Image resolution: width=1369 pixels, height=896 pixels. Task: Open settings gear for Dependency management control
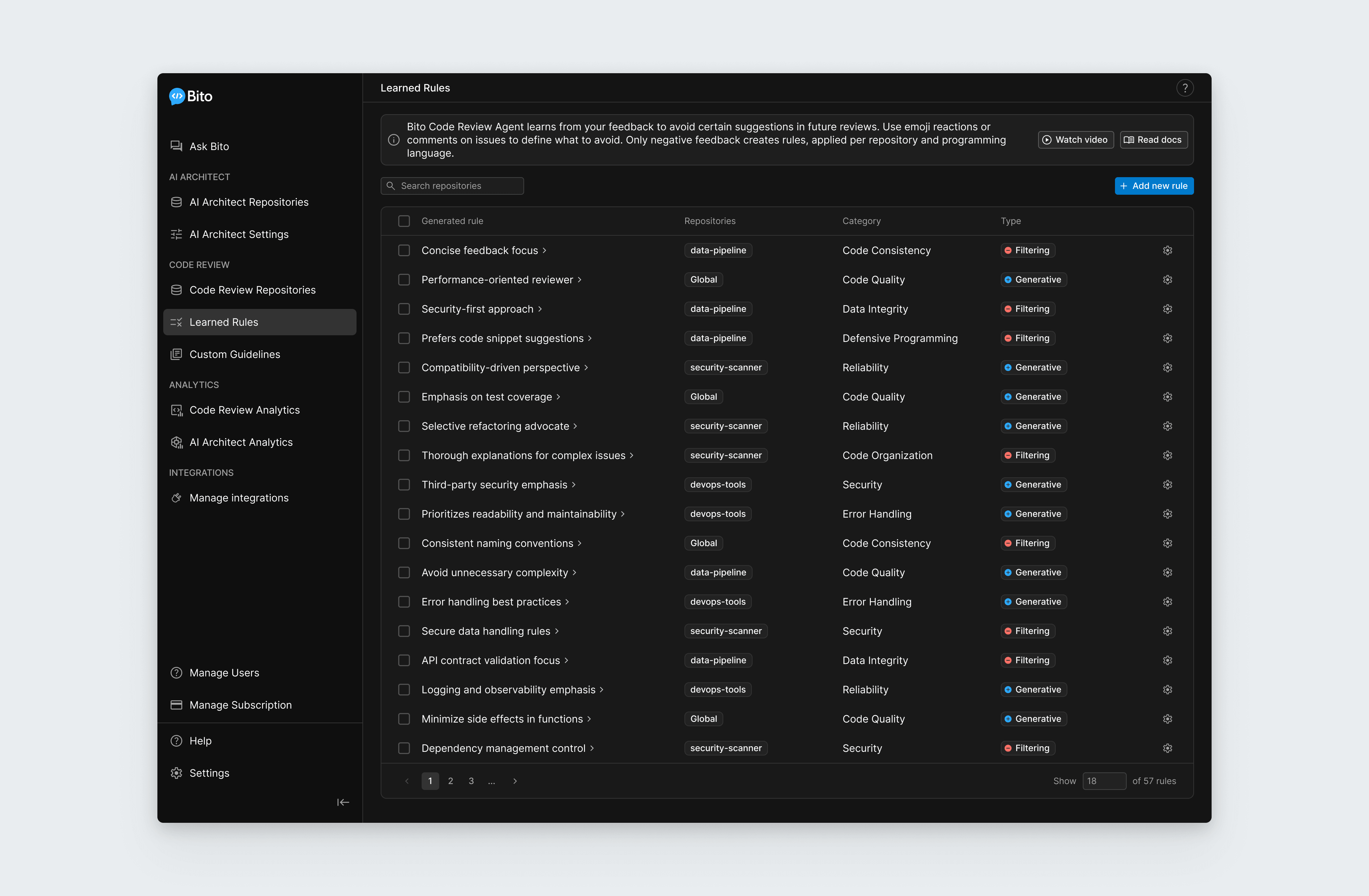tap(1167, 749)
